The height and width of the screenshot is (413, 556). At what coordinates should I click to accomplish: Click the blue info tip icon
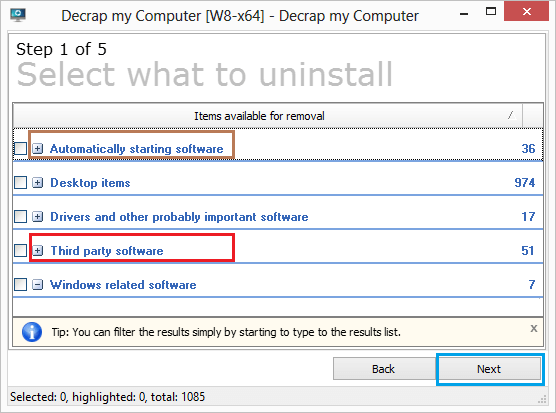(32, 332)
